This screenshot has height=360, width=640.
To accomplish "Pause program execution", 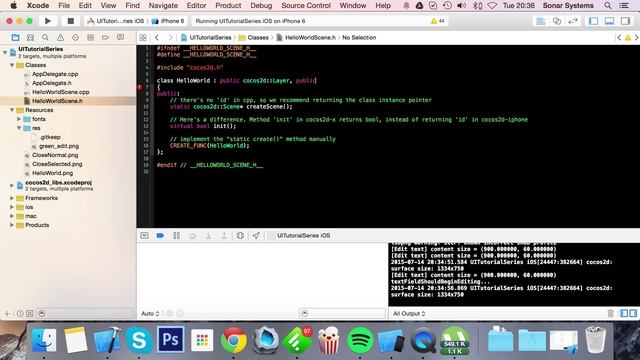I will tap(176, 236).
